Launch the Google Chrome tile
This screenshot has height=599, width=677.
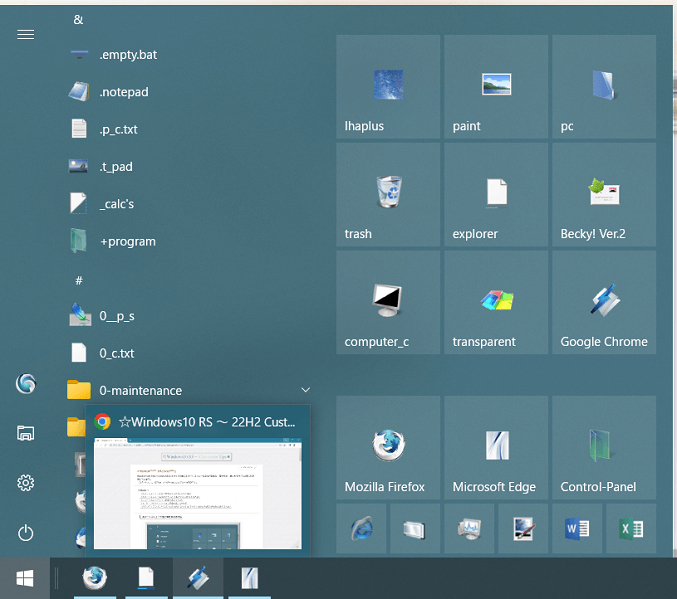coord(604,303)
